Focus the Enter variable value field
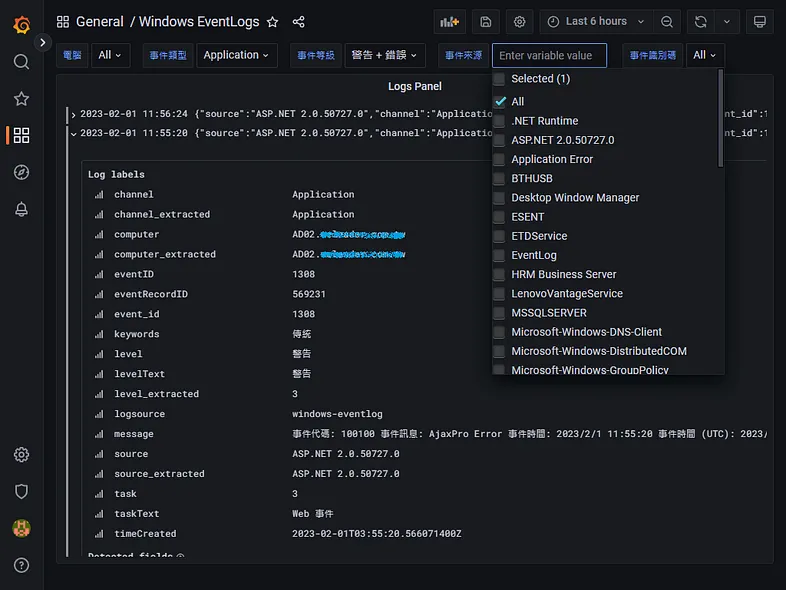The height and width of the screenshot is (590, 786). click(549, 55)
